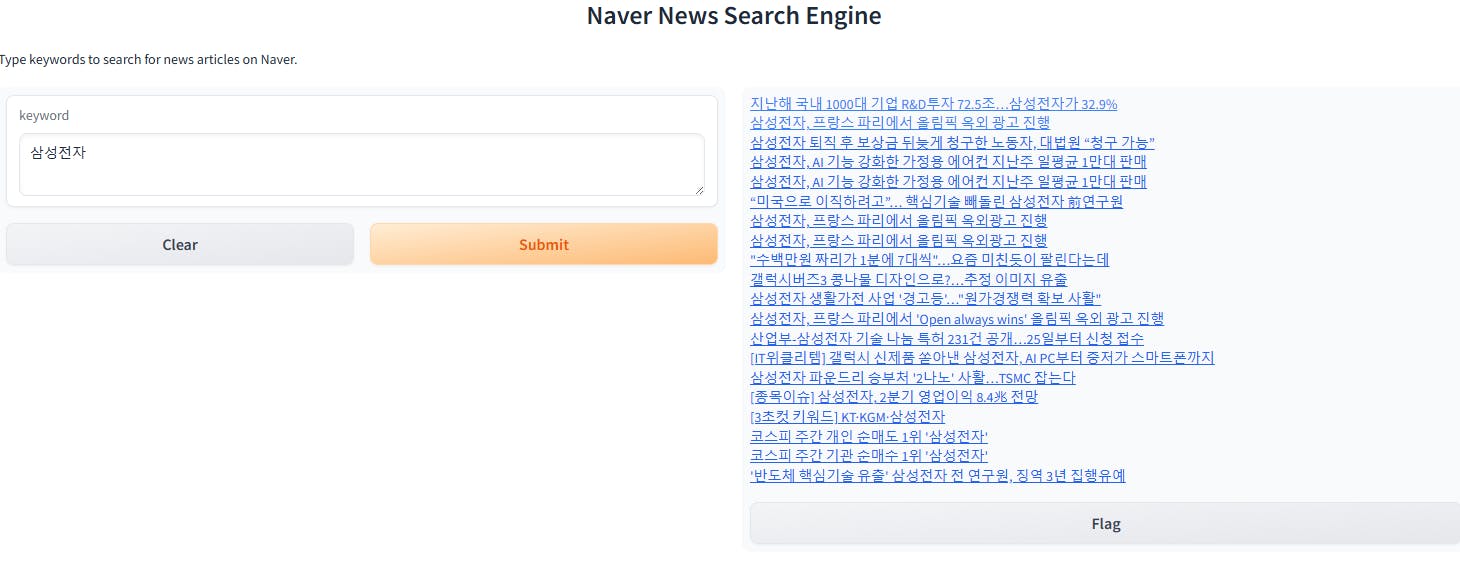Click the Flag button below results
Image resolution: width=1460 pixels, height=573 pixels.
tap(1105, 524)
